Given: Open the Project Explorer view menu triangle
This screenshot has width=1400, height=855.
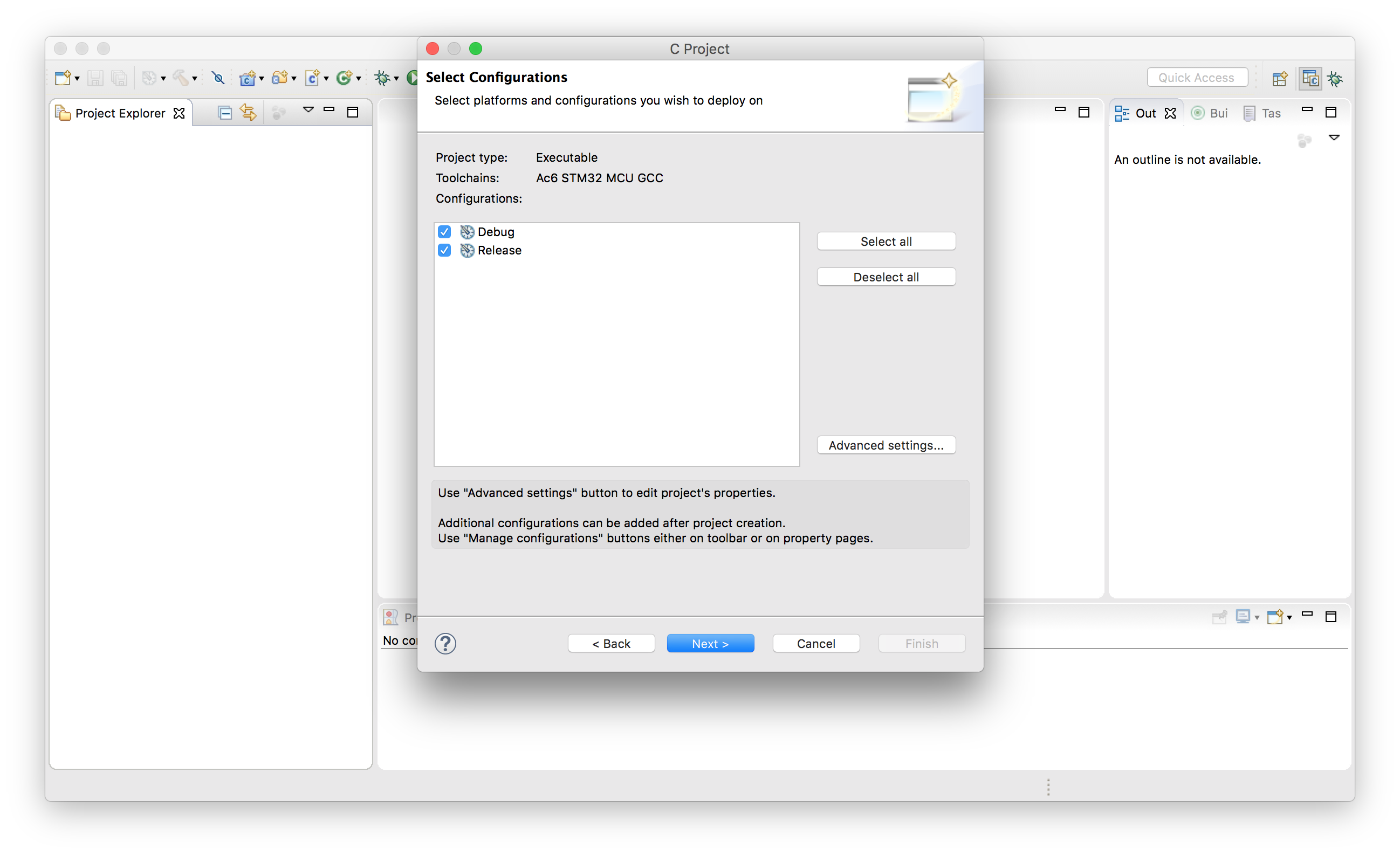Looking at the screenshot, I should click(308, 109).
